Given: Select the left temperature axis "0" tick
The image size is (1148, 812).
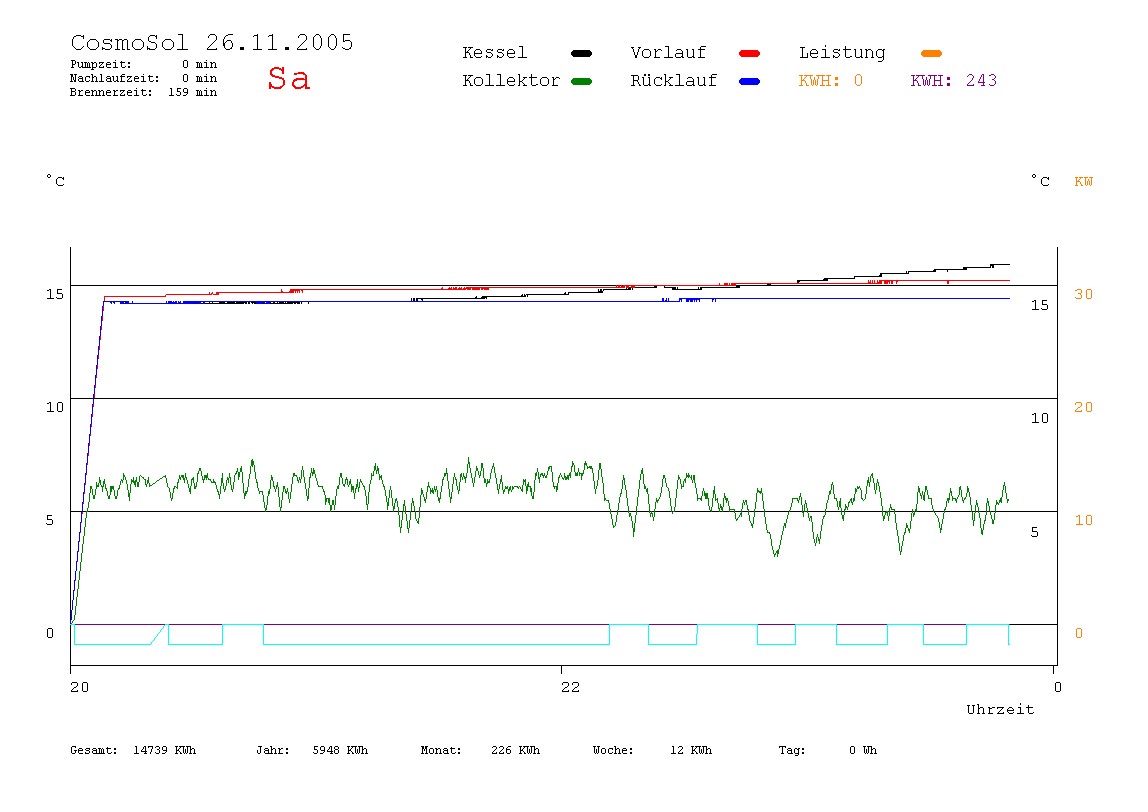Looking at the screenshot, I should 50,633.
